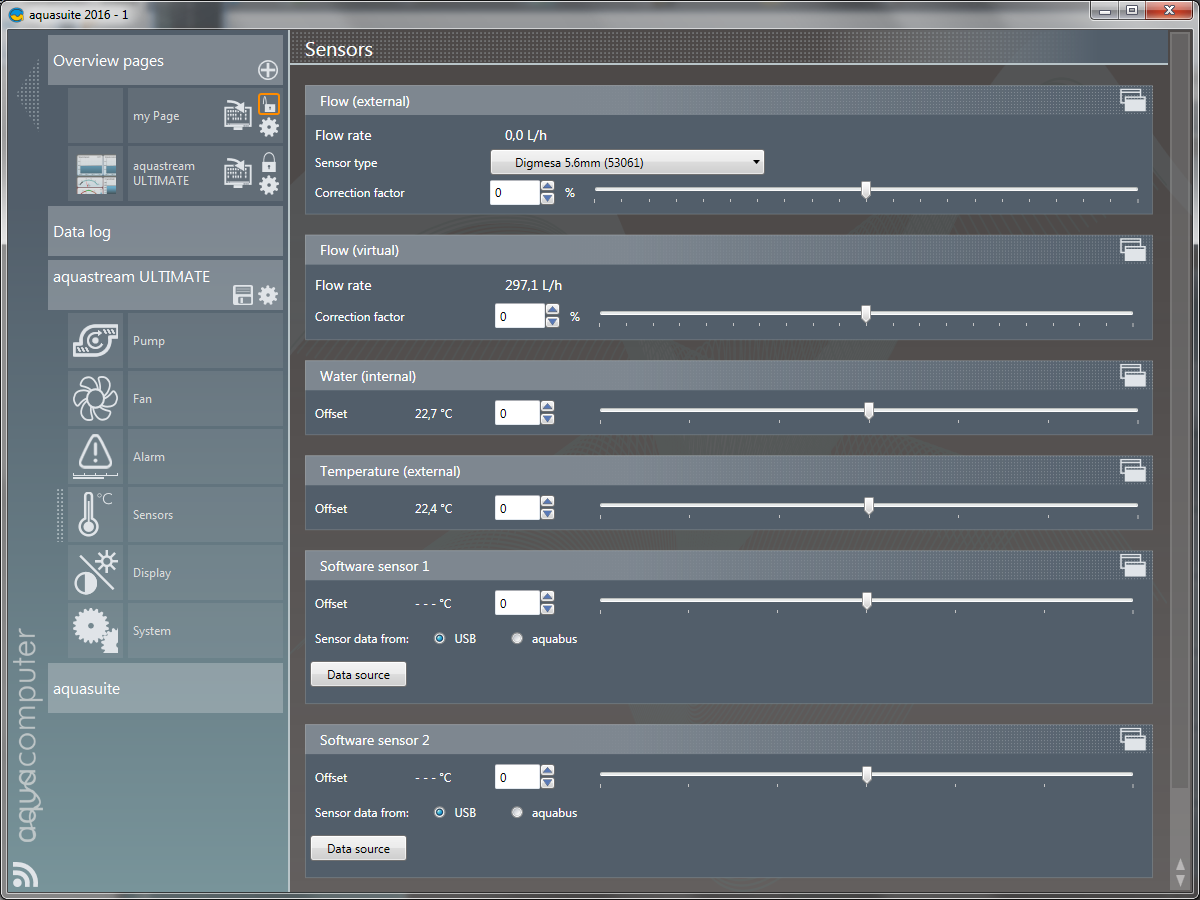The height and width of the screenshot is (900, 1200).
Task: Click the Flow (virtual) correction factor slider
Action: click(x=866, y=314)
